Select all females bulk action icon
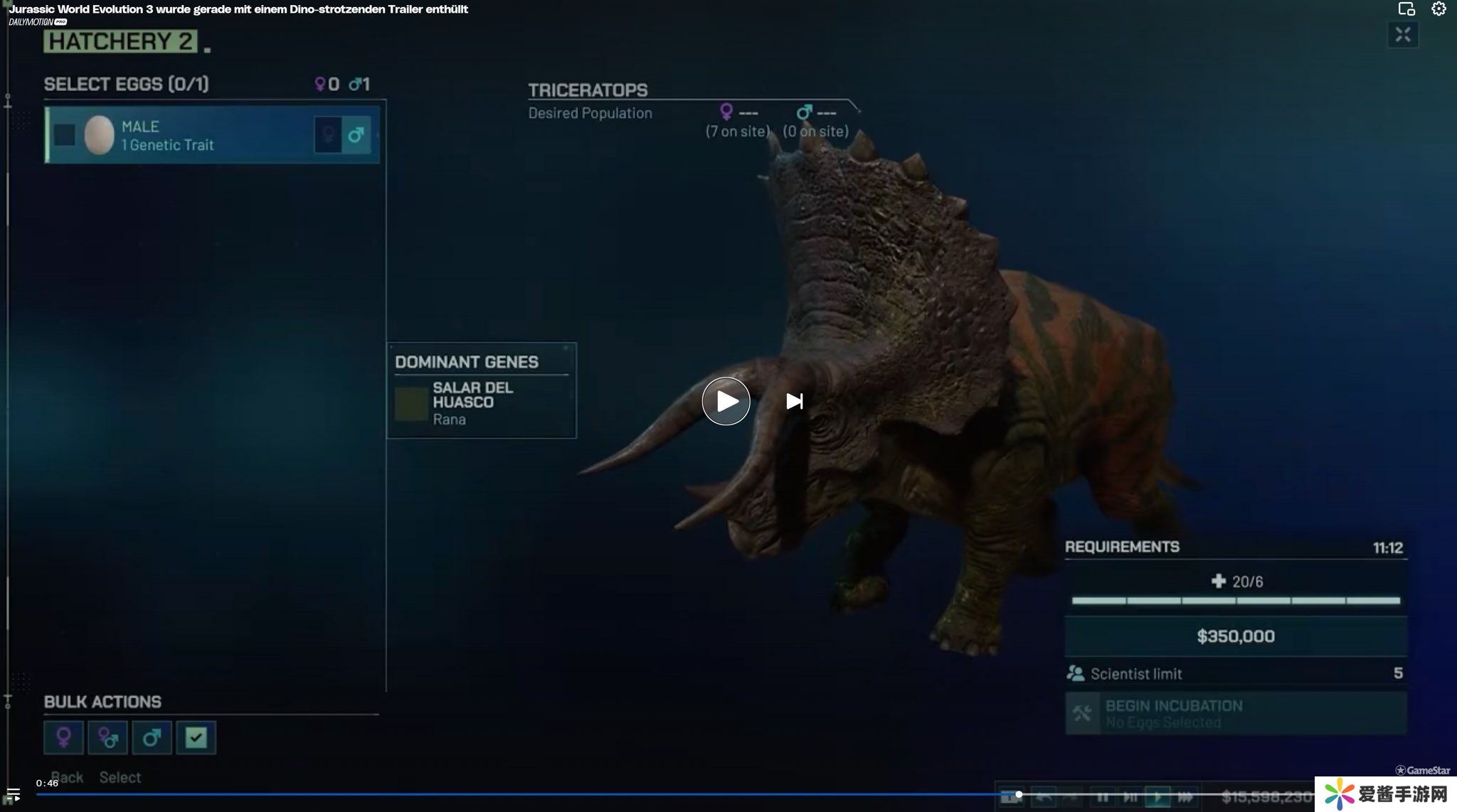The width and height of the screenshot is (1457, 812). pyautogui.click(x=63, y=737)
